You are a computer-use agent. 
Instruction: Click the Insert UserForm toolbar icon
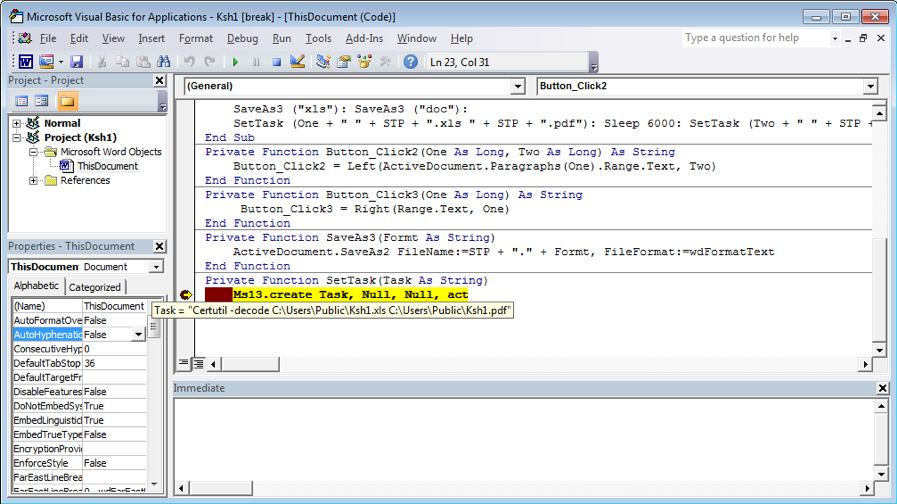click(x=46, y=62)
